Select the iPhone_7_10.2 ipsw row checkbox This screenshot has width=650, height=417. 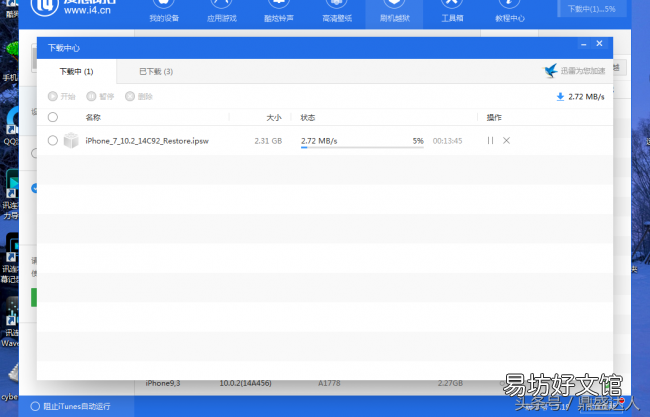click(x=53, y=141)
